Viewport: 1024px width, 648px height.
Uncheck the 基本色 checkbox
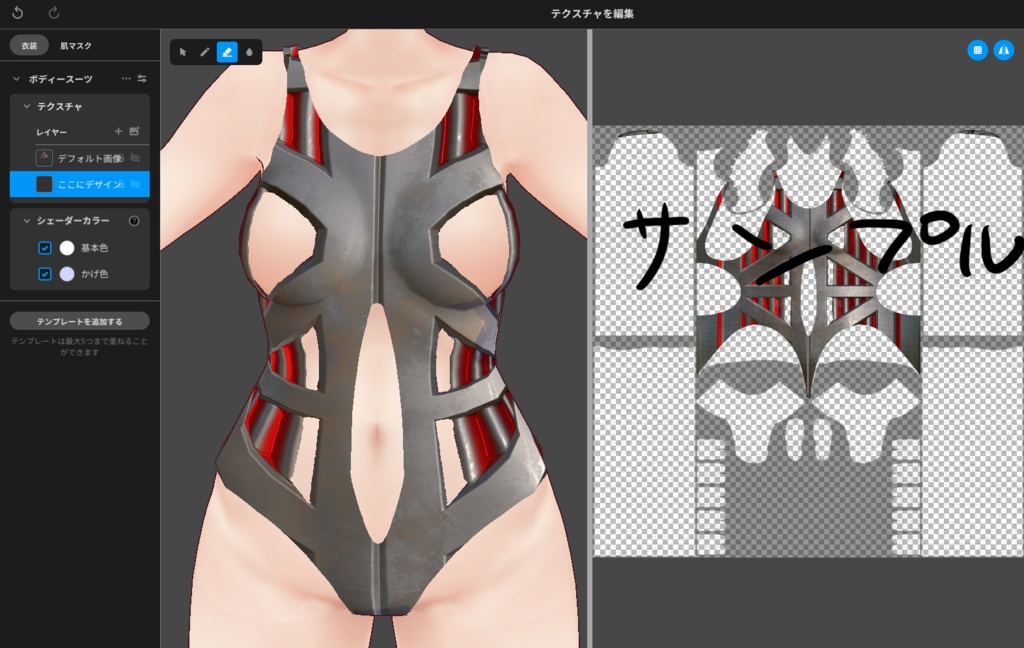[44, 248]
